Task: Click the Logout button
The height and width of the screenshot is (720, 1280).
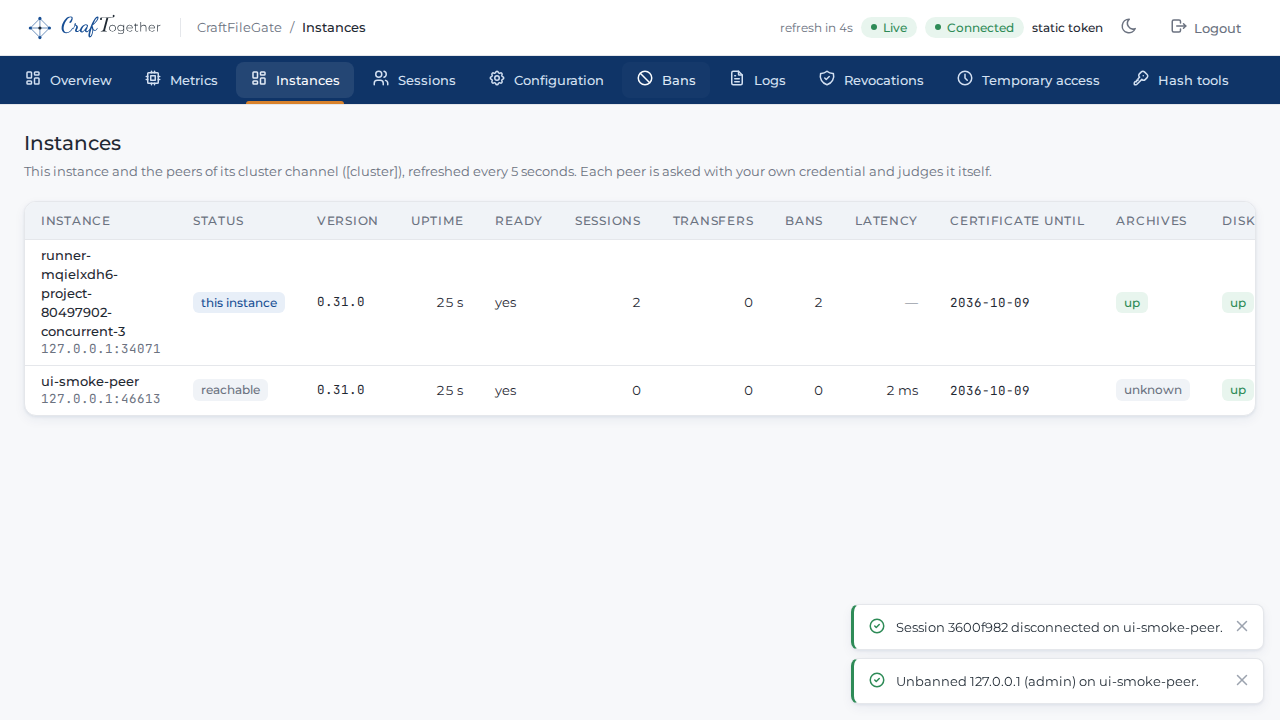Action: [x=1206, y=28]
